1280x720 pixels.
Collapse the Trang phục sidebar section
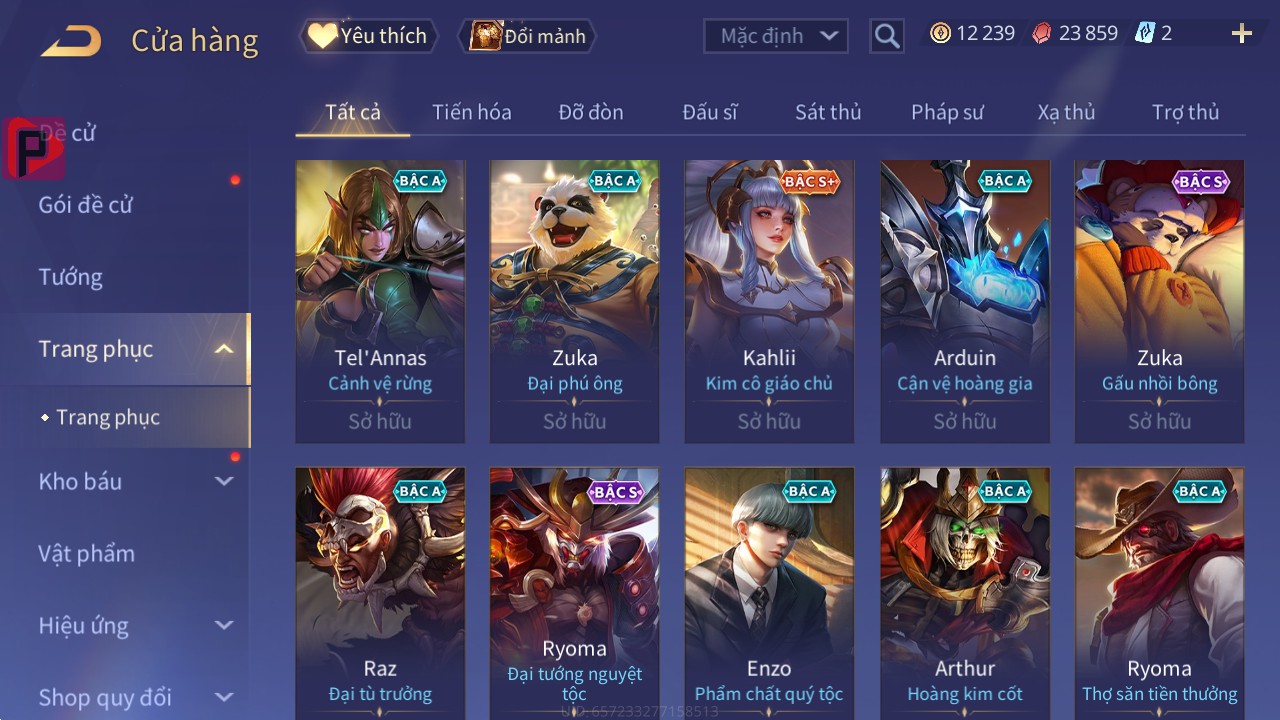(x=225, y=349)
